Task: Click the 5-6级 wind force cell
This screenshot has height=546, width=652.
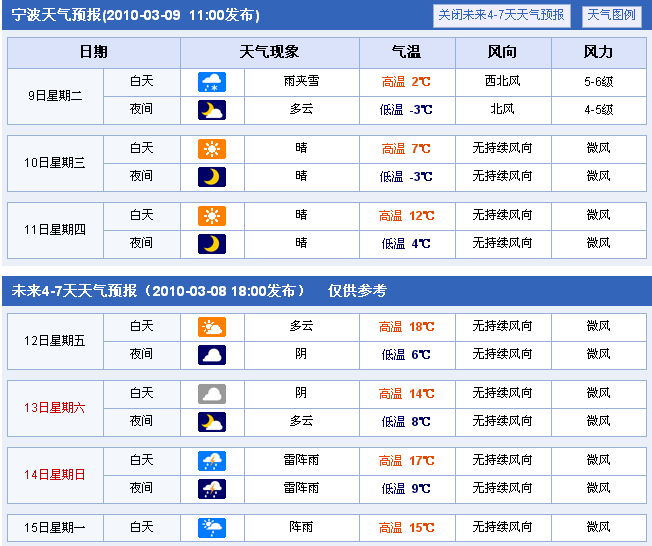Action: (x=599, y=82)
